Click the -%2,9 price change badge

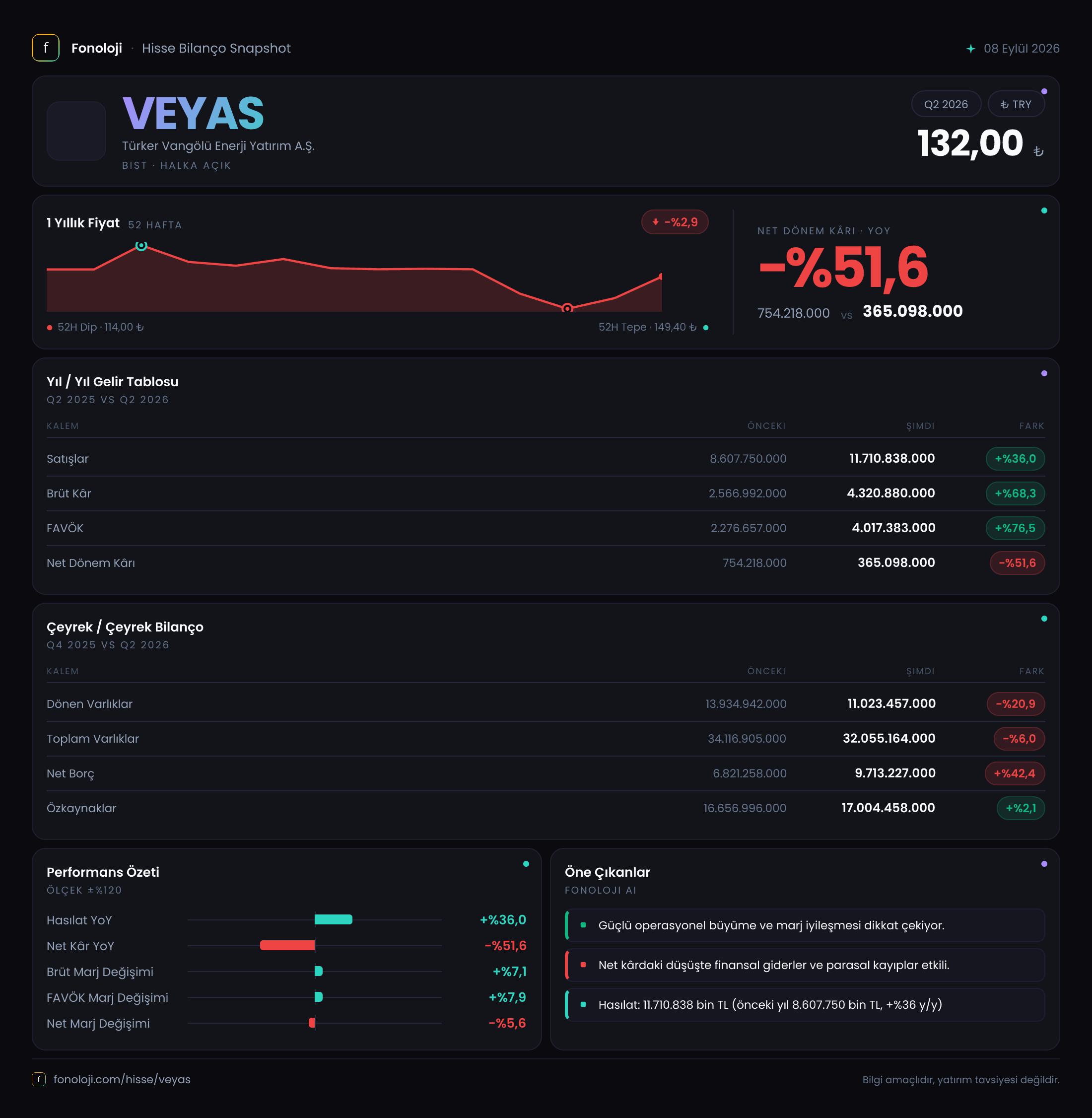click(675, 222)
